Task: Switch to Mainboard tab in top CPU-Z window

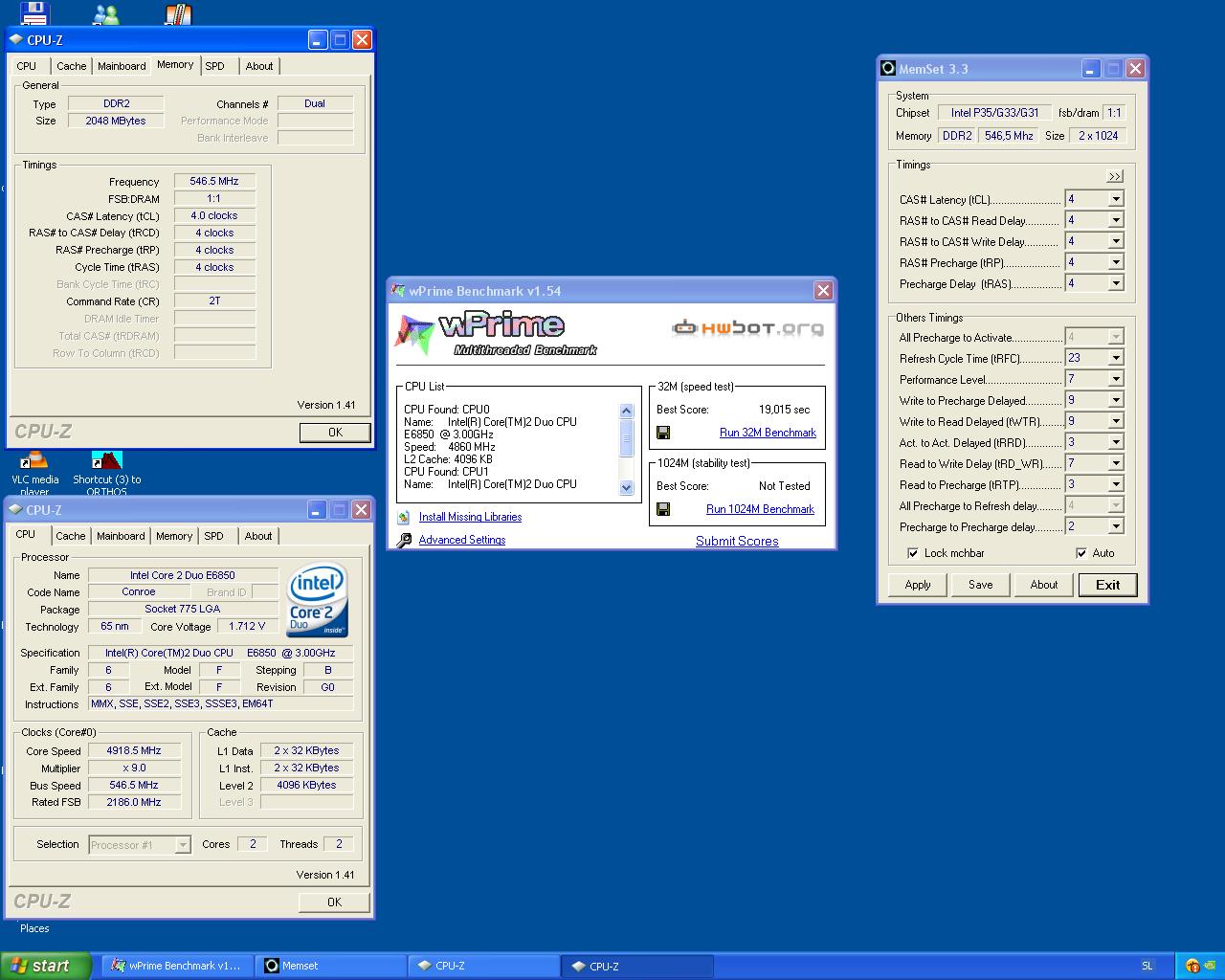Action: coord(122,66)
